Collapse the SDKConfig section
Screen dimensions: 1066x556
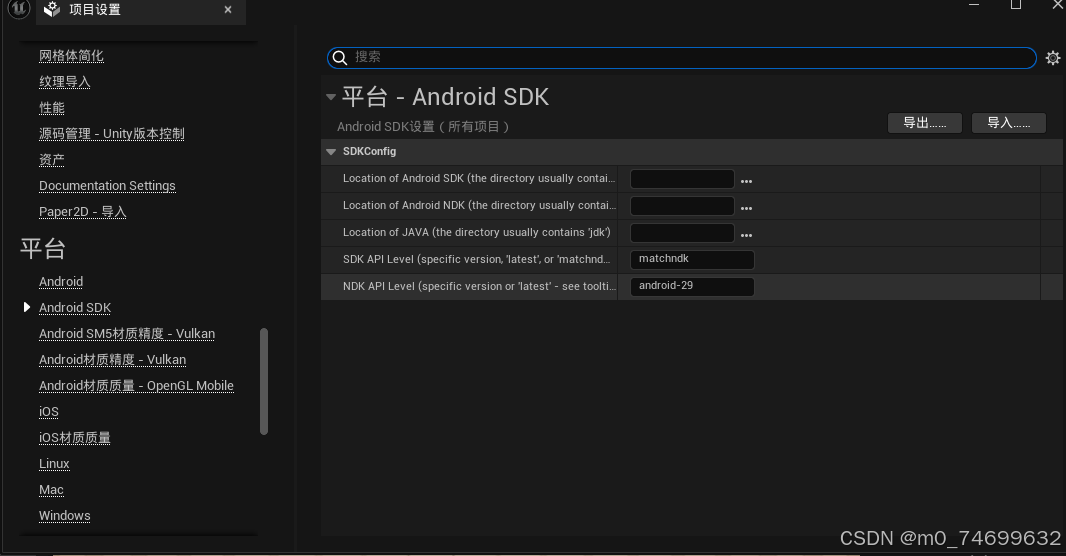click(331, 152)
